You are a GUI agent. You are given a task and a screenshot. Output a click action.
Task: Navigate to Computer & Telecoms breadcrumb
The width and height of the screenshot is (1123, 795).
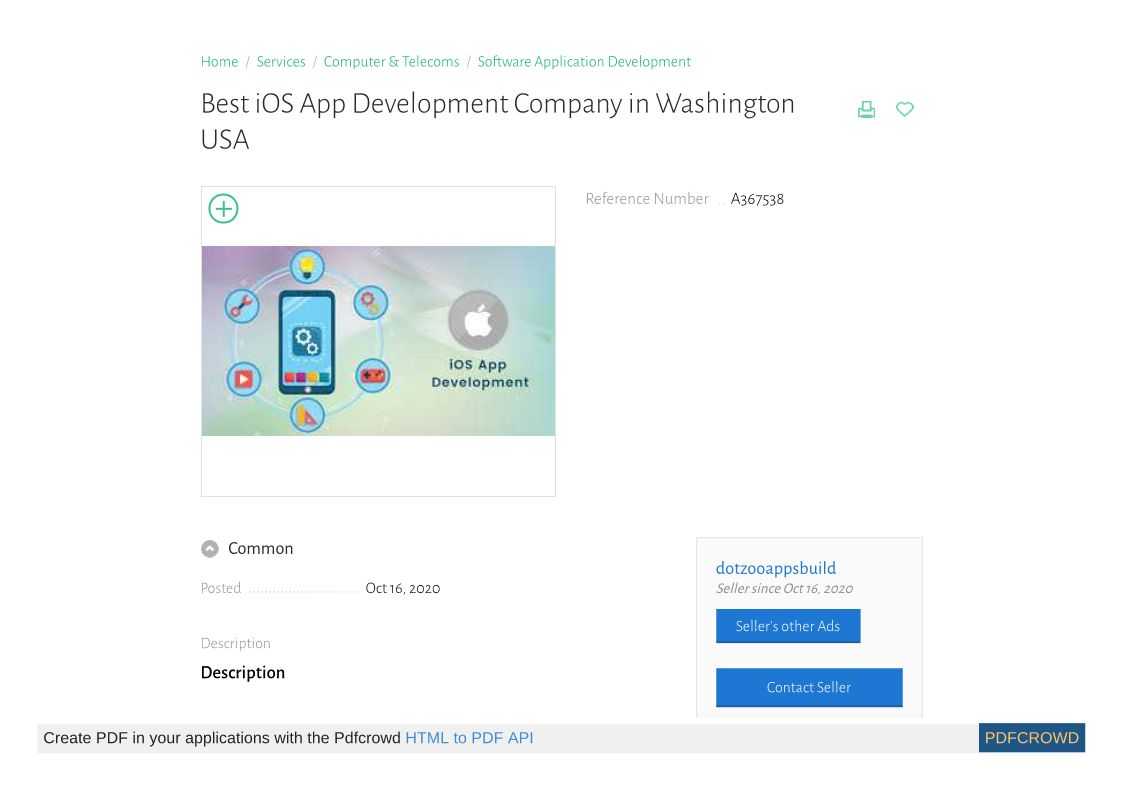pos(391,62)
